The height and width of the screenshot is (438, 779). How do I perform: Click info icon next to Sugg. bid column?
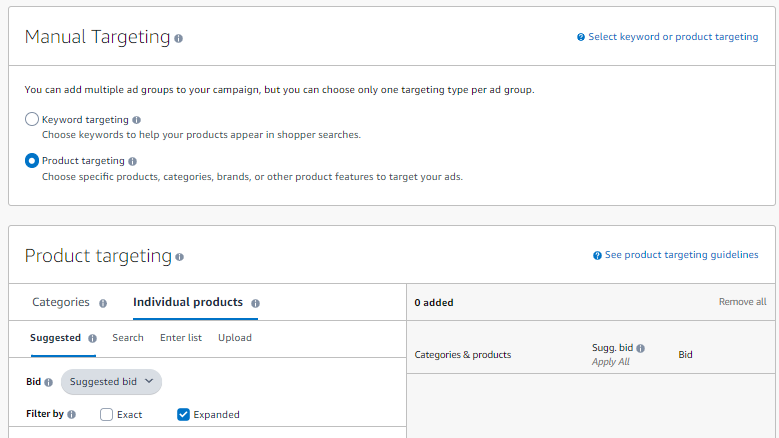tap(640, 349)
